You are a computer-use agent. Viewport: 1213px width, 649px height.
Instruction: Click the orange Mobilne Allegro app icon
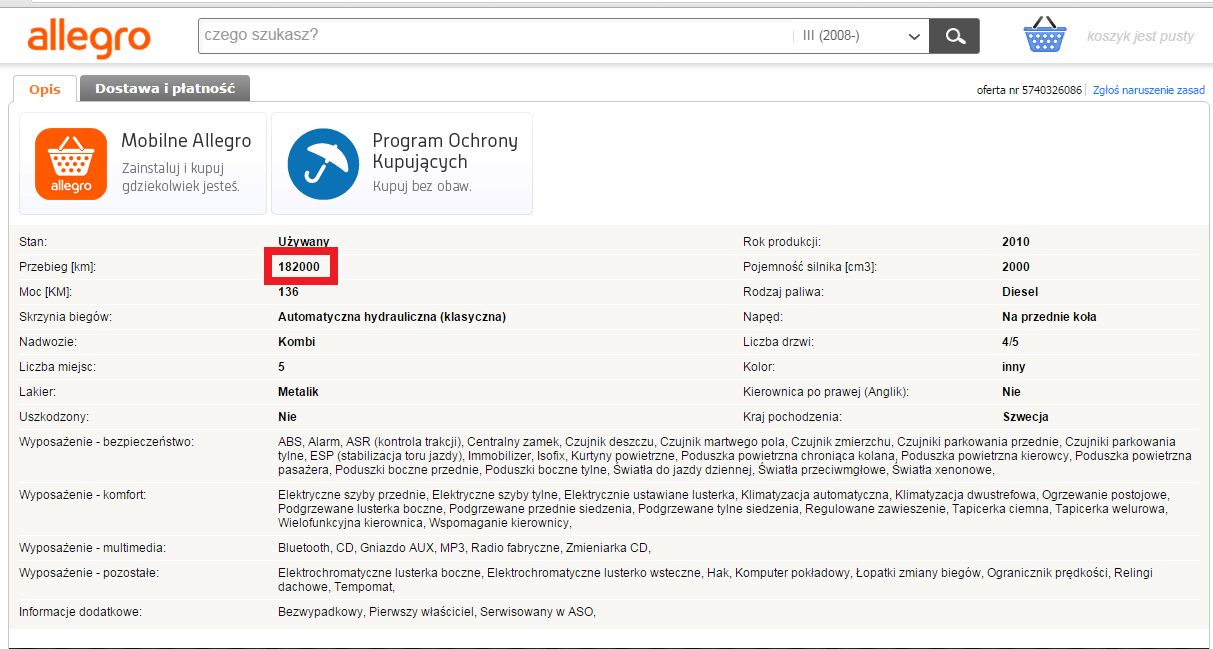71,164
